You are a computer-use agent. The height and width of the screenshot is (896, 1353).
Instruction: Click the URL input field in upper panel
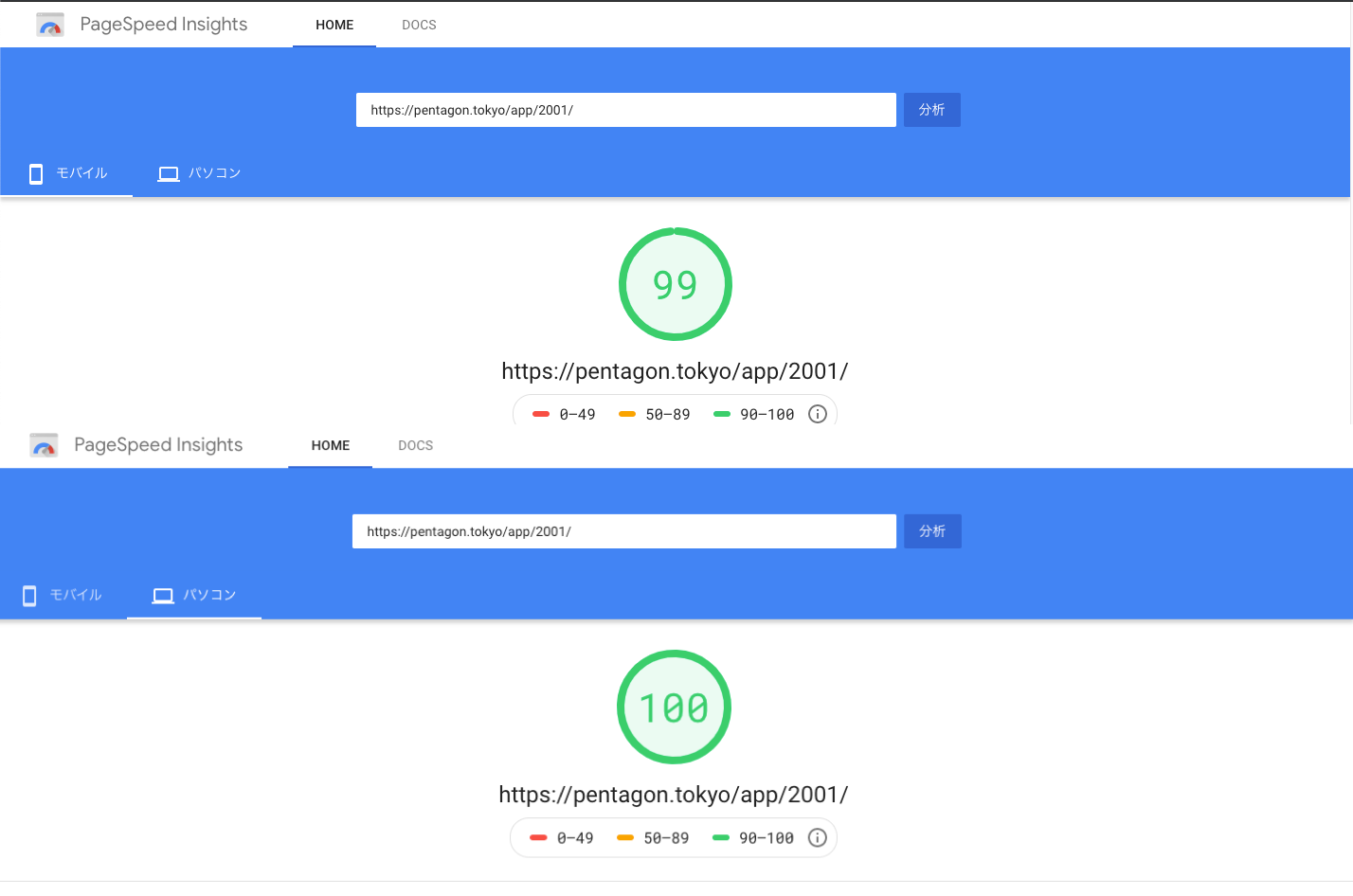coord(626,110)
